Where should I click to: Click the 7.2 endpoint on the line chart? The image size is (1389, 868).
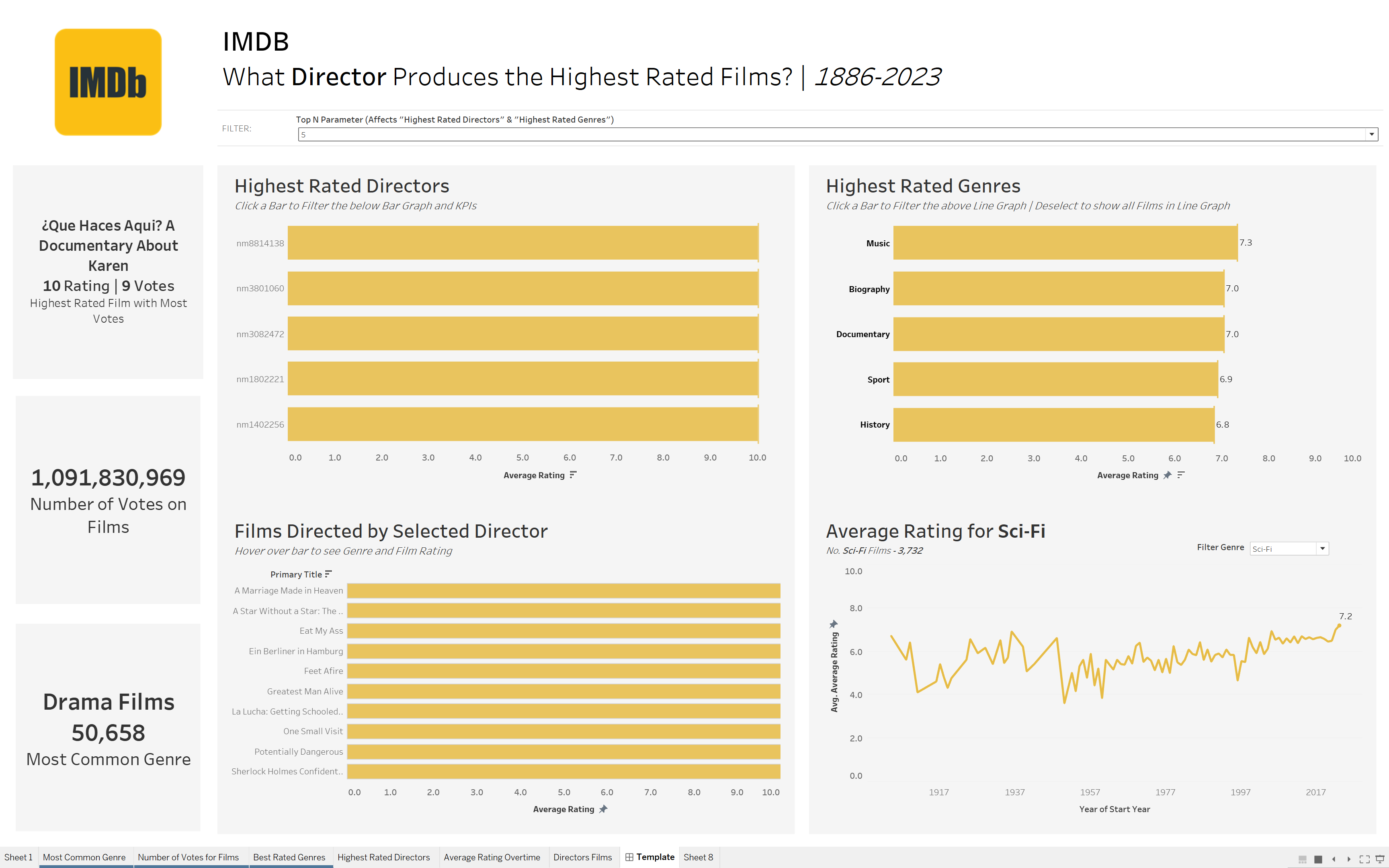(1339, 626)
